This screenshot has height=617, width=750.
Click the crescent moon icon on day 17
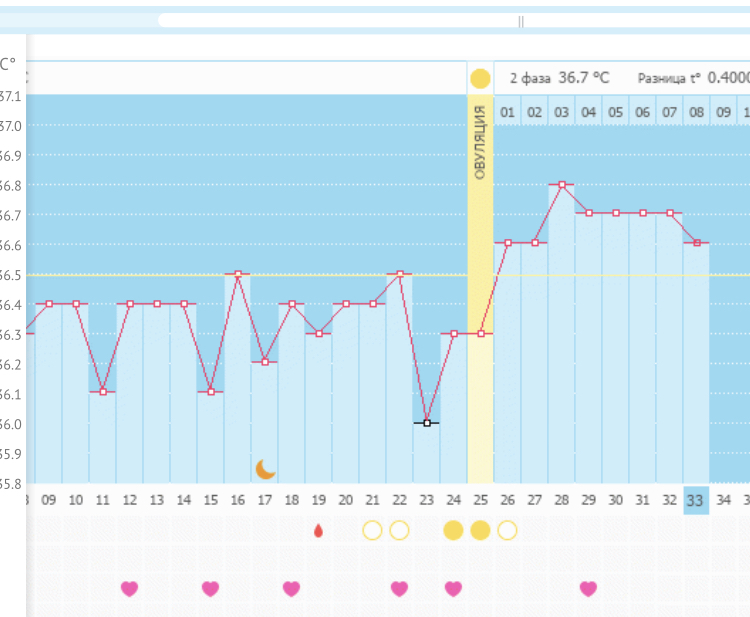(x=265, y=469)
